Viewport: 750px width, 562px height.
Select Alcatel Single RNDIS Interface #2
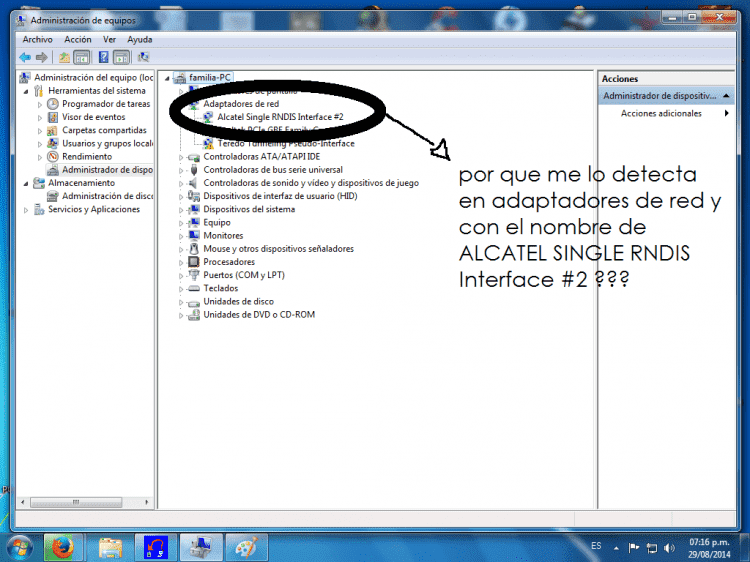[280, 117]
